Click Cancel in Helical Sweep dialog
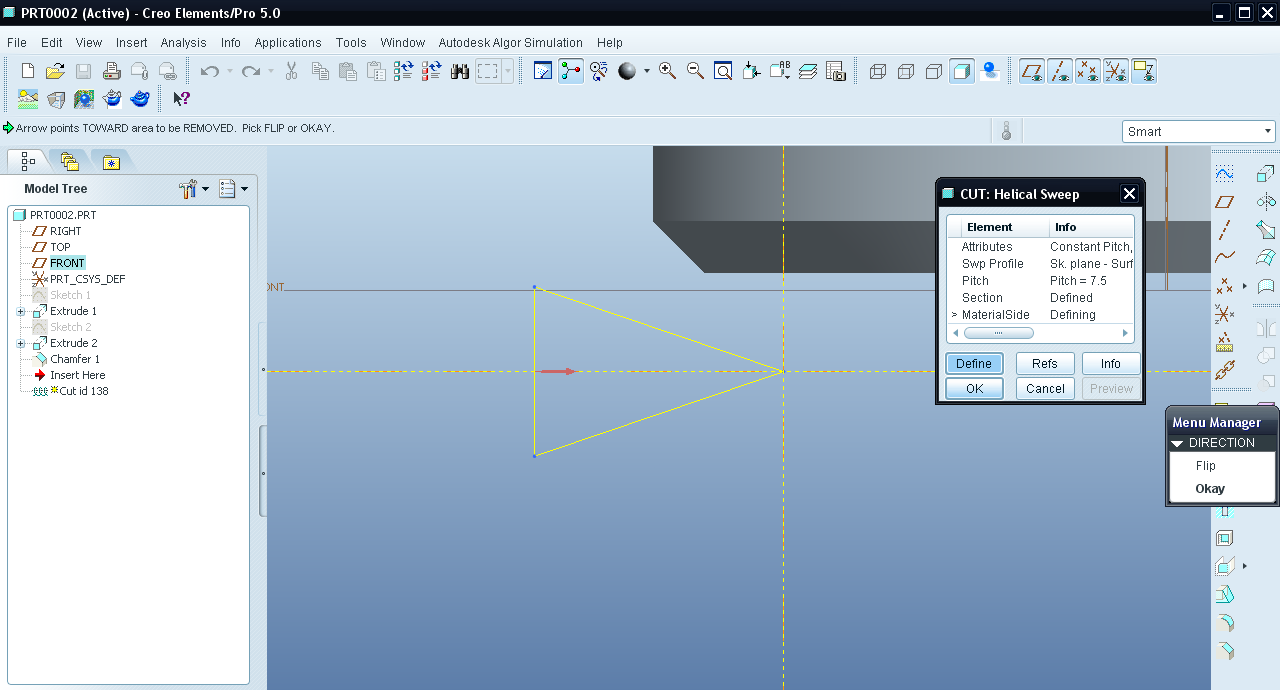1280x690 pixels. pos(1045,388)
